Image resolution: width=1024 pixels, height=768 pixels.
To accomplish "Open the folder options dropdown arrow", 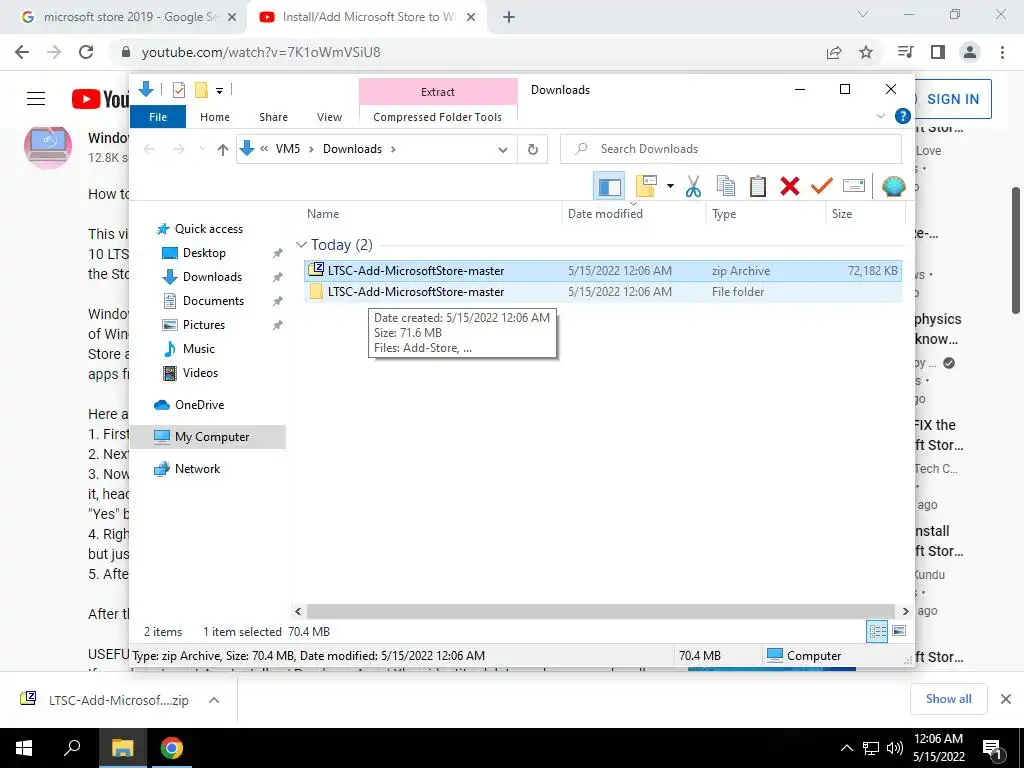I will point(670,187).
